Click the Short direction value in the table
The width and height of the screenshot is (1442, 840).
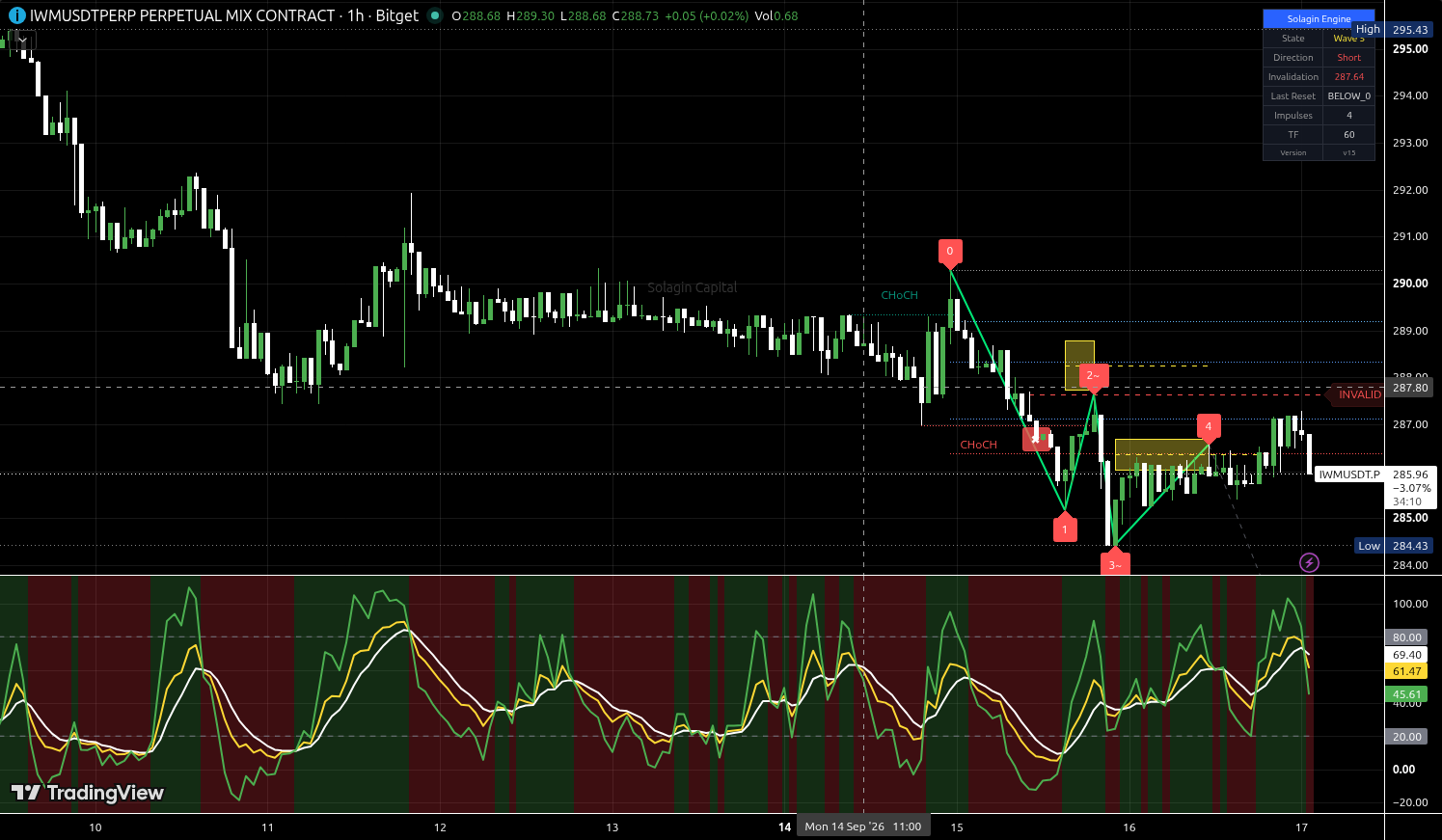coord(1348,58)
